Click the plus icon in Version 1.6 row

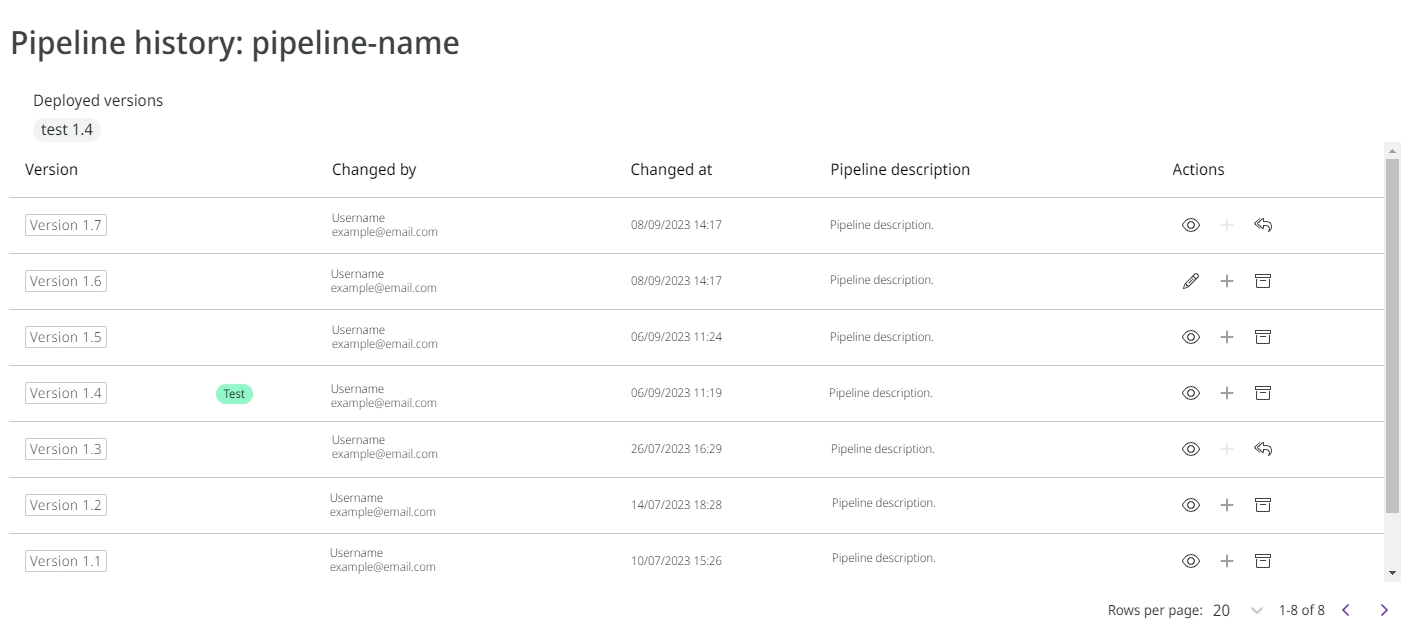(x=1227, y=281)
